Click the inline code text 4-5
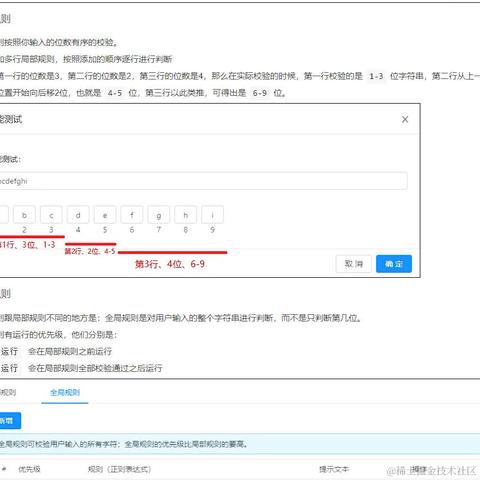480x480 pixels. coord(115,93)
